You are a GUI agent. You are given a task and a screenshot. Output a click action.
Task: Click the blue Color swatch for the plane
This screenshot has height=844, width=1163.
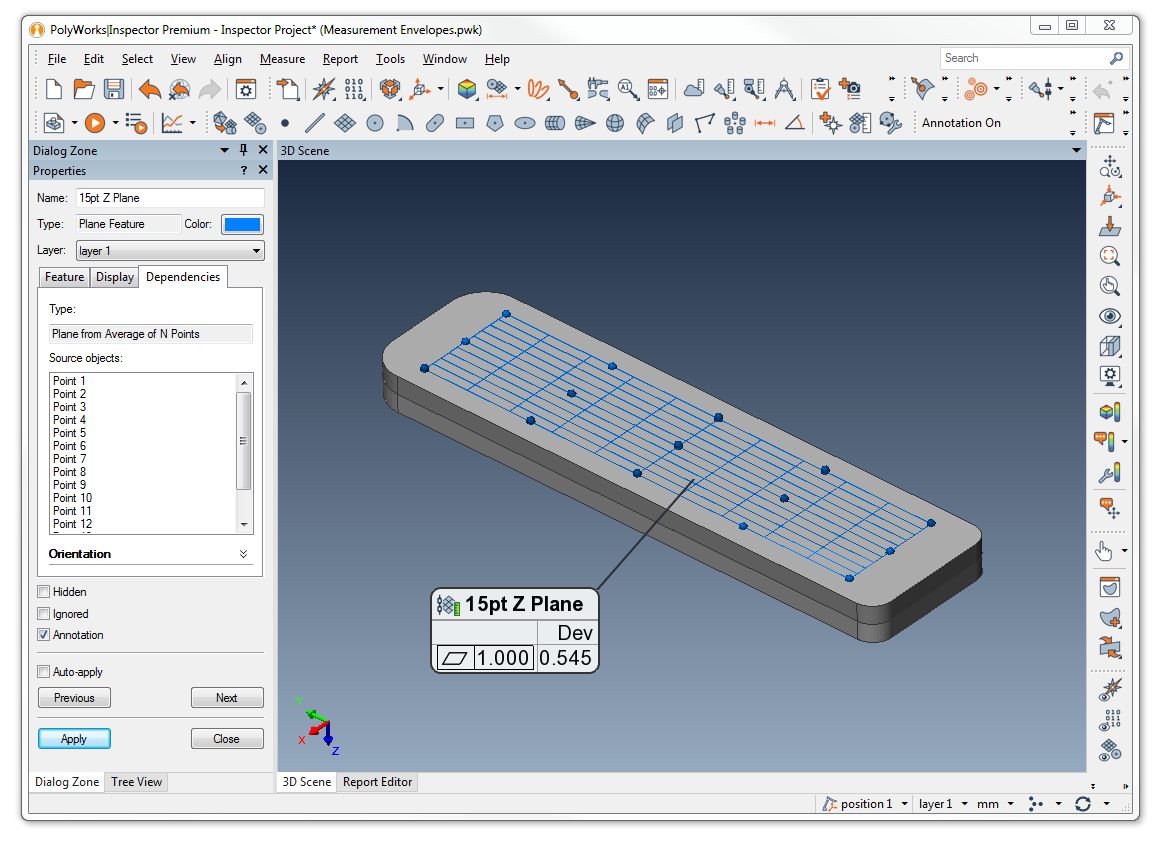241,224
